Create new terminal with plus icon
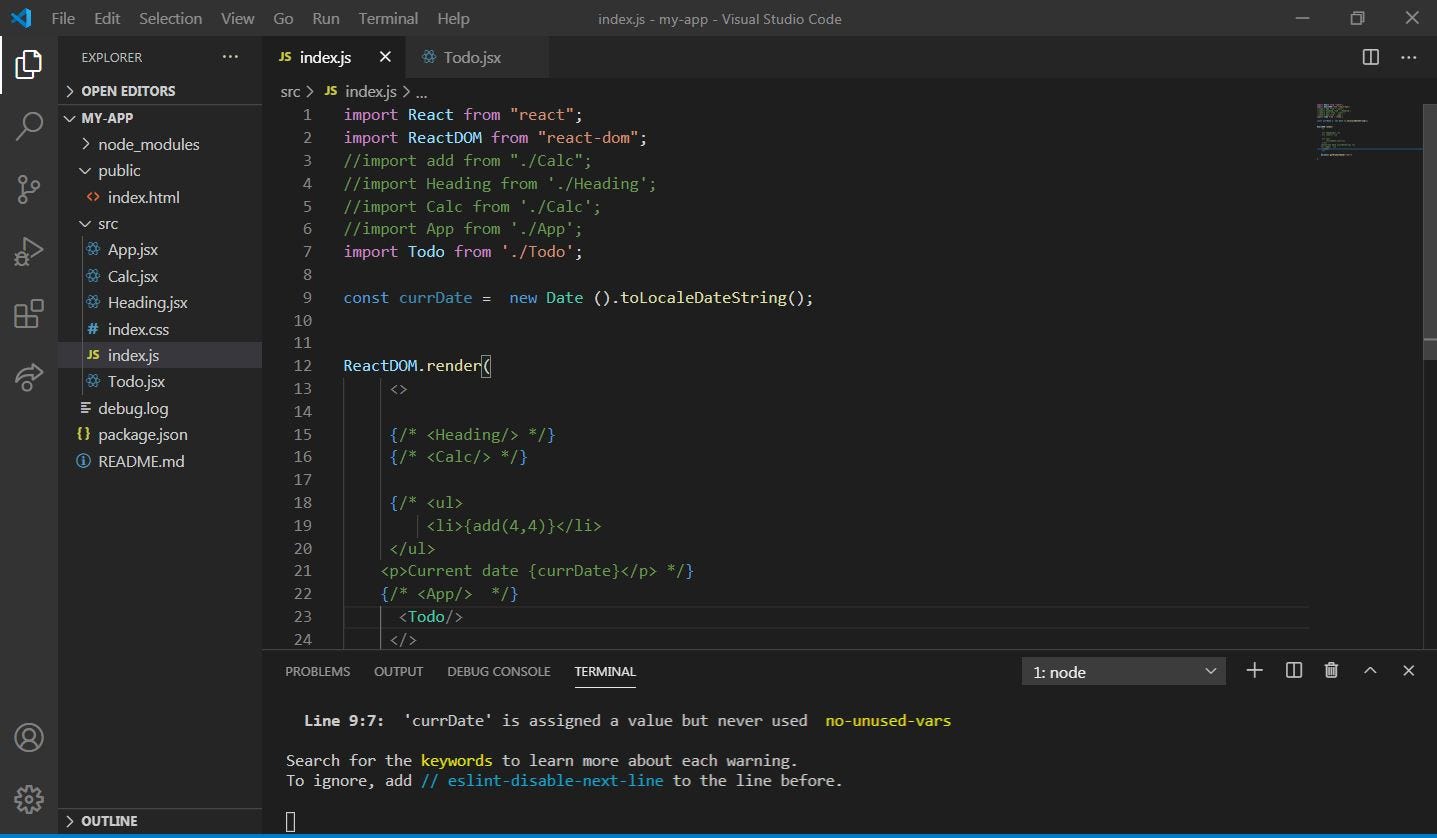The width and height of the screenshot is (1437, 838). click(x=1255, y=670)
